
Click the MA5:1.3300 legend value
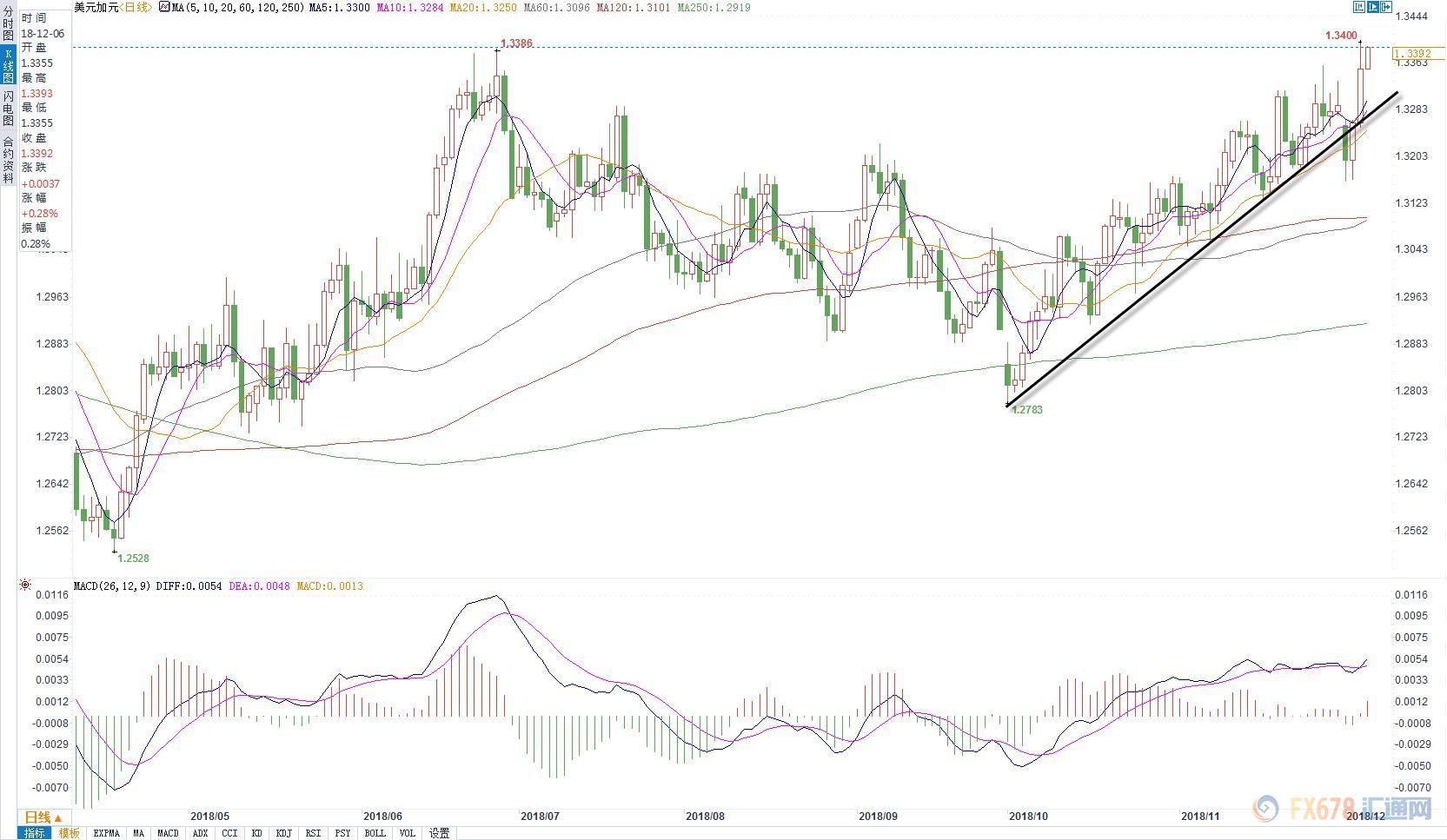[340, 7]
